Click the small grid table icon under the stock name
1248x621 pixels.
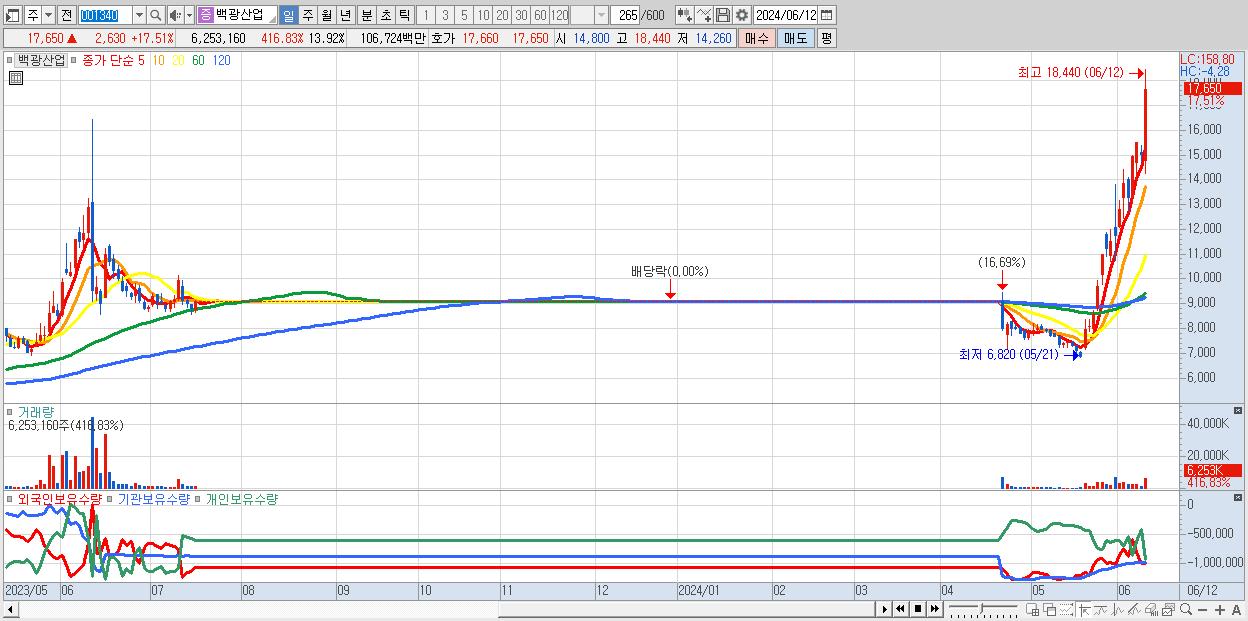point(16,78)
